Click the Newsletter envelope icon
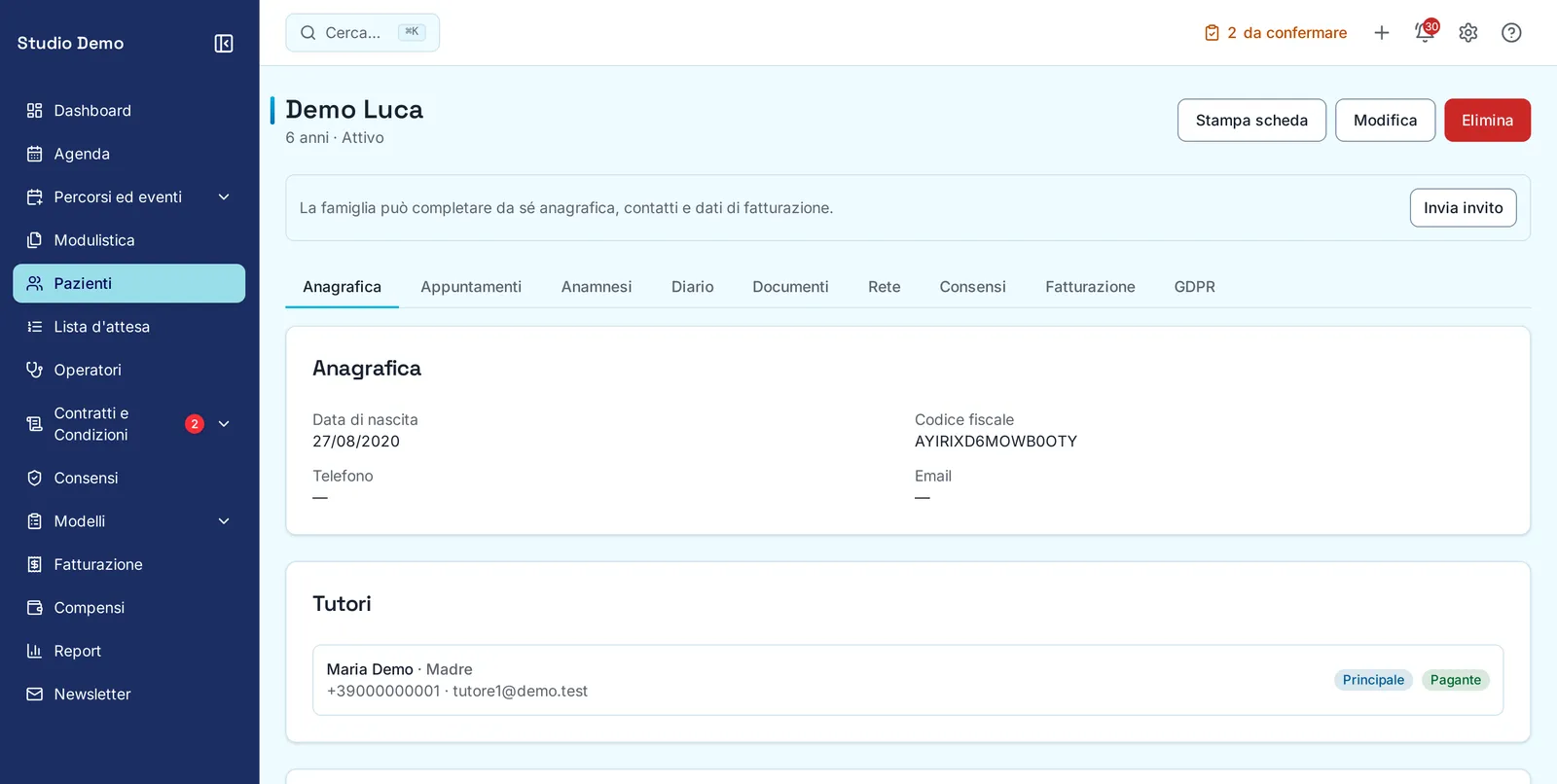This screenshot has height=784, width=1557. pyautogui.click(x=35, y=695)
